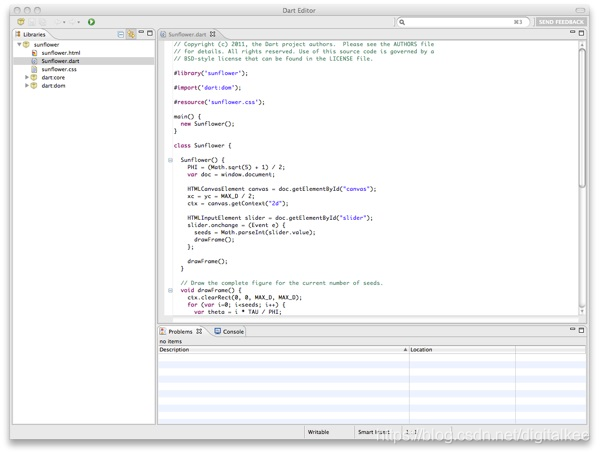
Task: Select the sunflower library item in the tree
Action: coord(46,44)
